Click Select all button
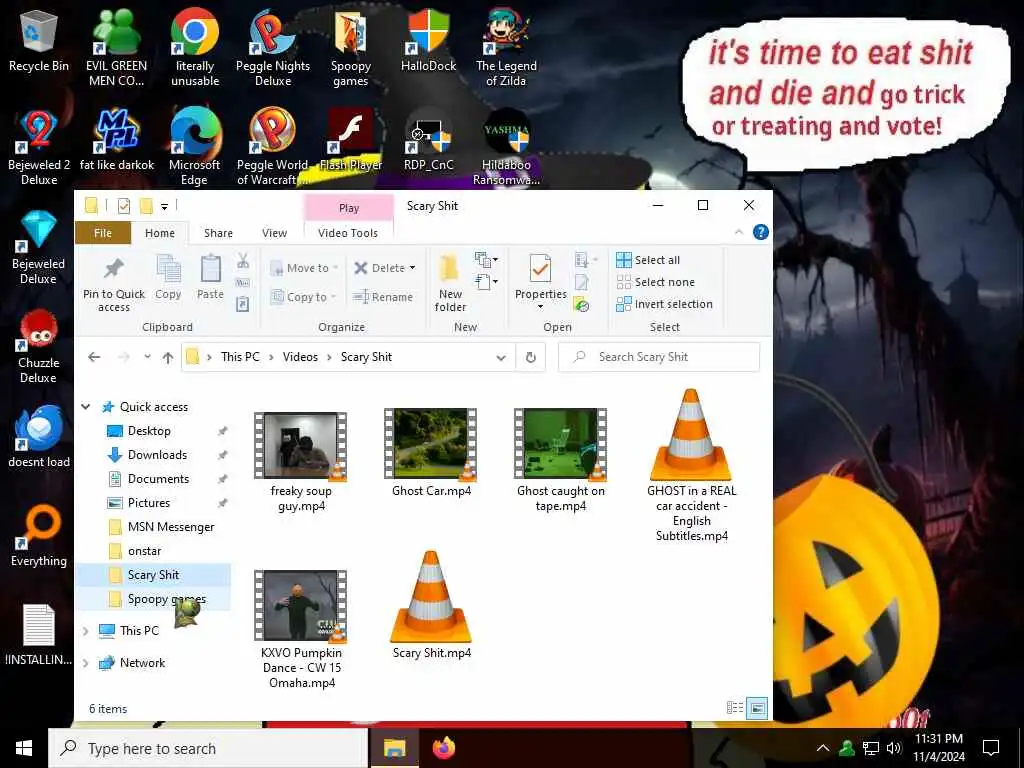This screenshot has height=768, width=1024. click(x=648, y=260)
